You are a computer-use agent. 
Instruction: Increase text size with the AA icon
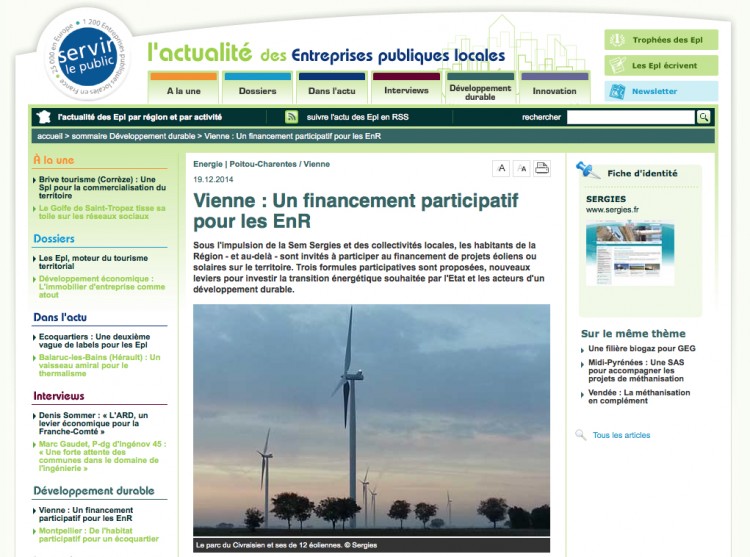tap(522, 168)
